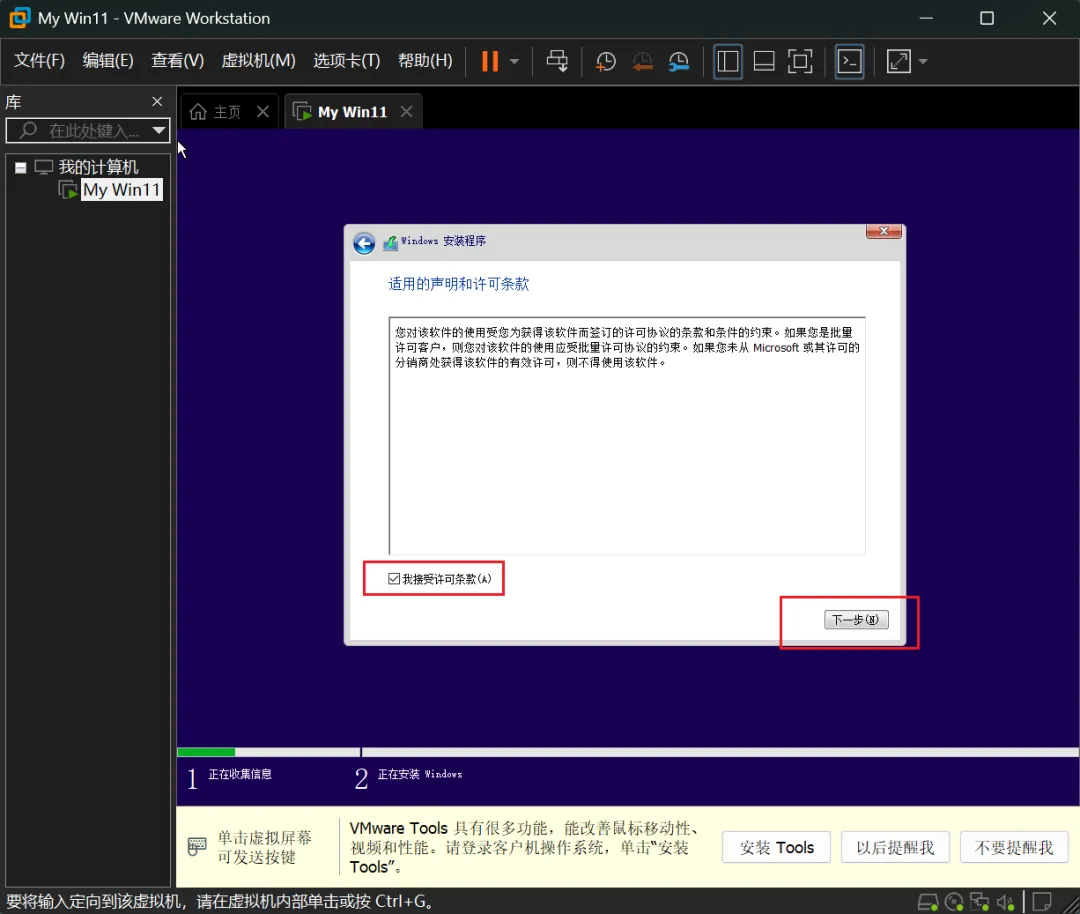Open the power options dropdown beside the pause icon
The width and height of the screenshot is (1080, 914).
click(515, 61)
